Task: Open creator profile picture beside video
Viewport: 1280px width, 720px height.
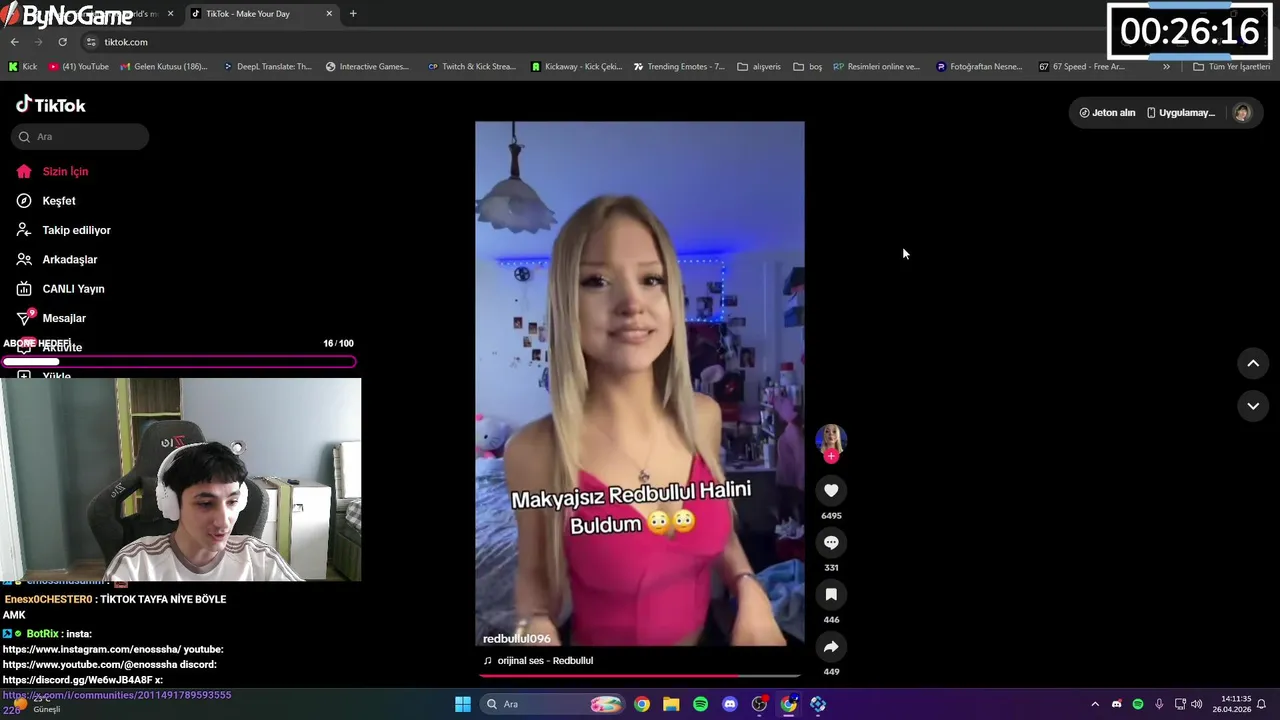Action: click(x=831, y=440)
